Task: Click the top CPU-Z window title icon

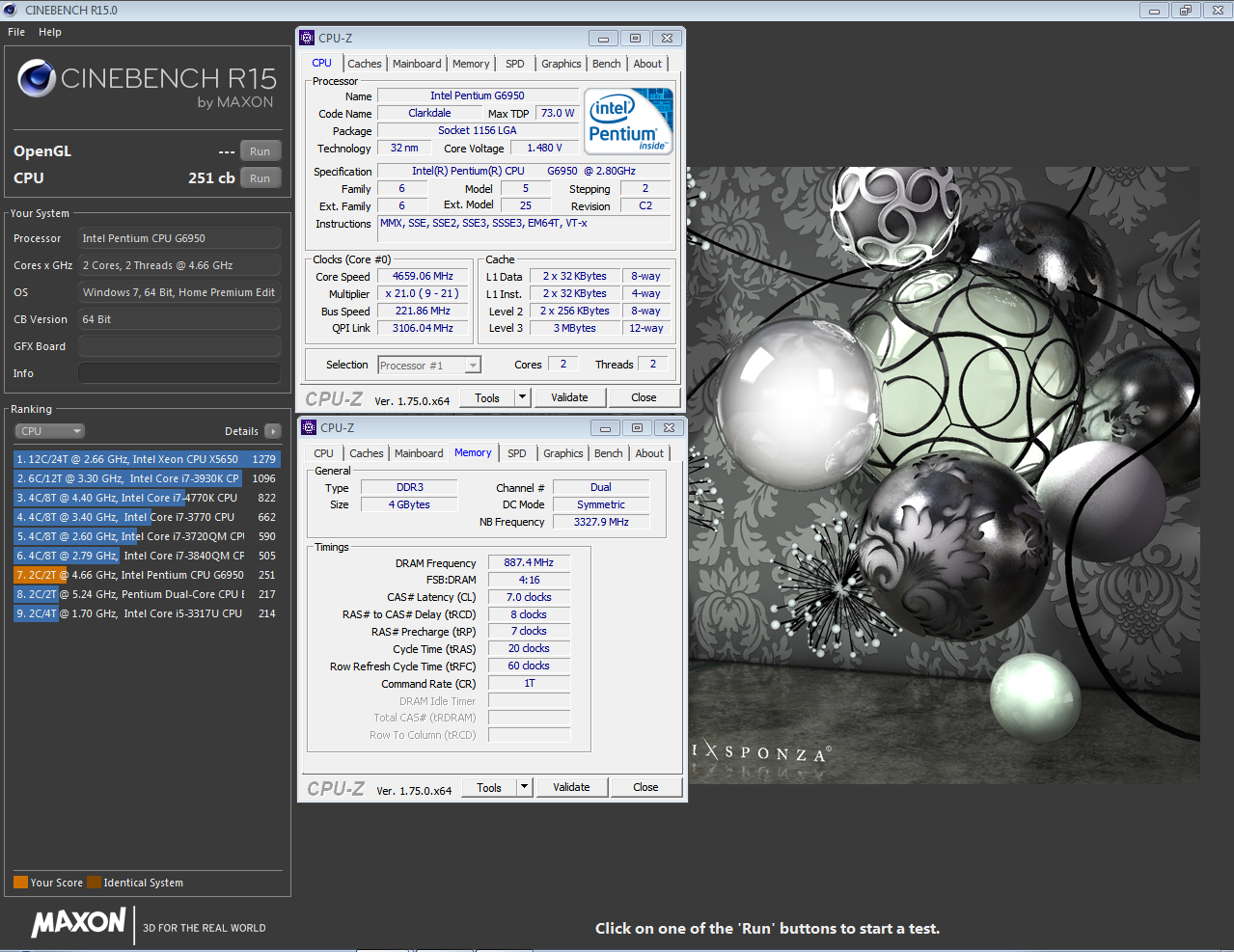Action: (x=308, y=39)
